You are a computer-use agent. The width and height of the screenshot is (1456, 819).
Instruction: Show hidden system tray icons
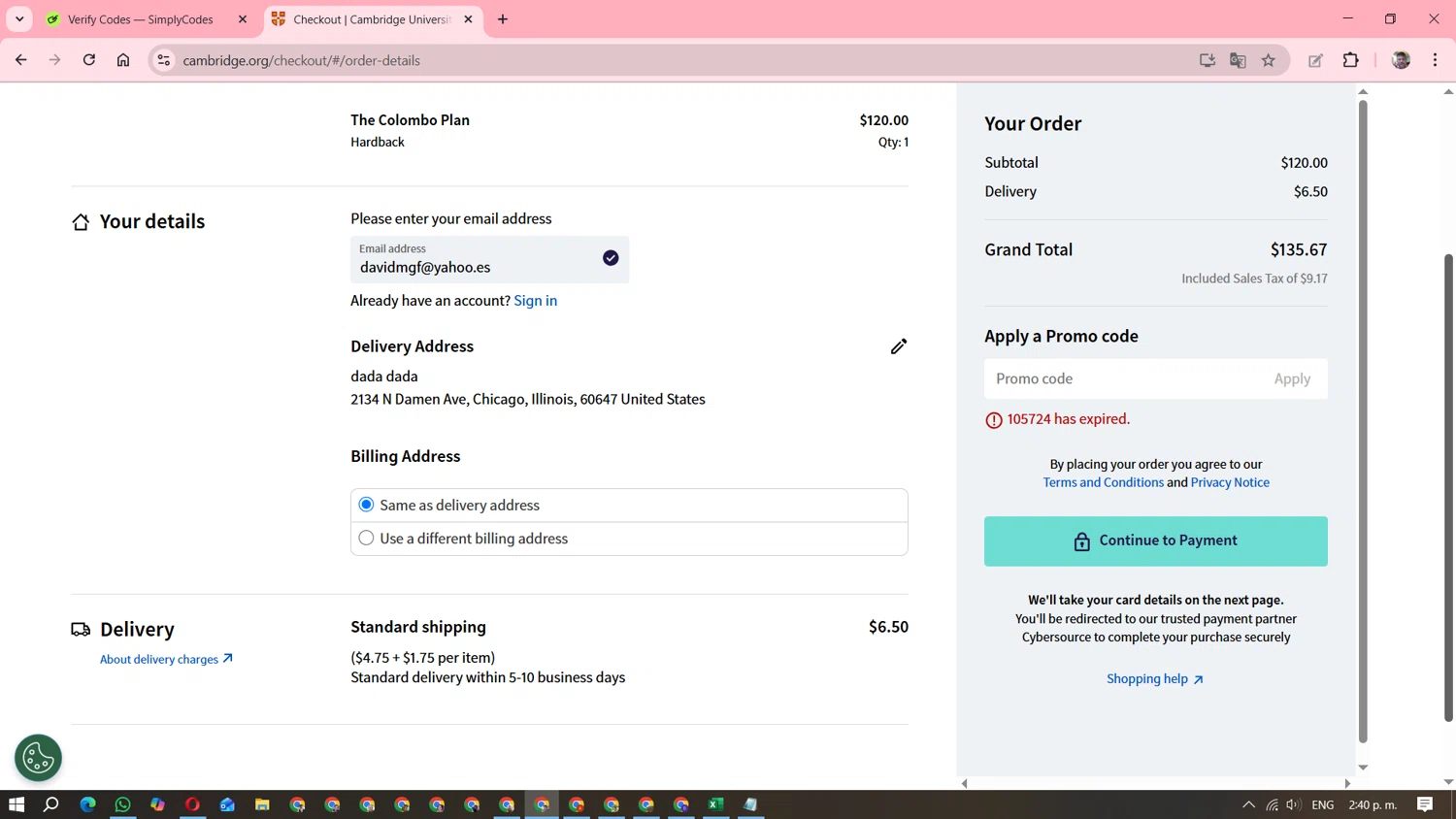(1248, 804)
